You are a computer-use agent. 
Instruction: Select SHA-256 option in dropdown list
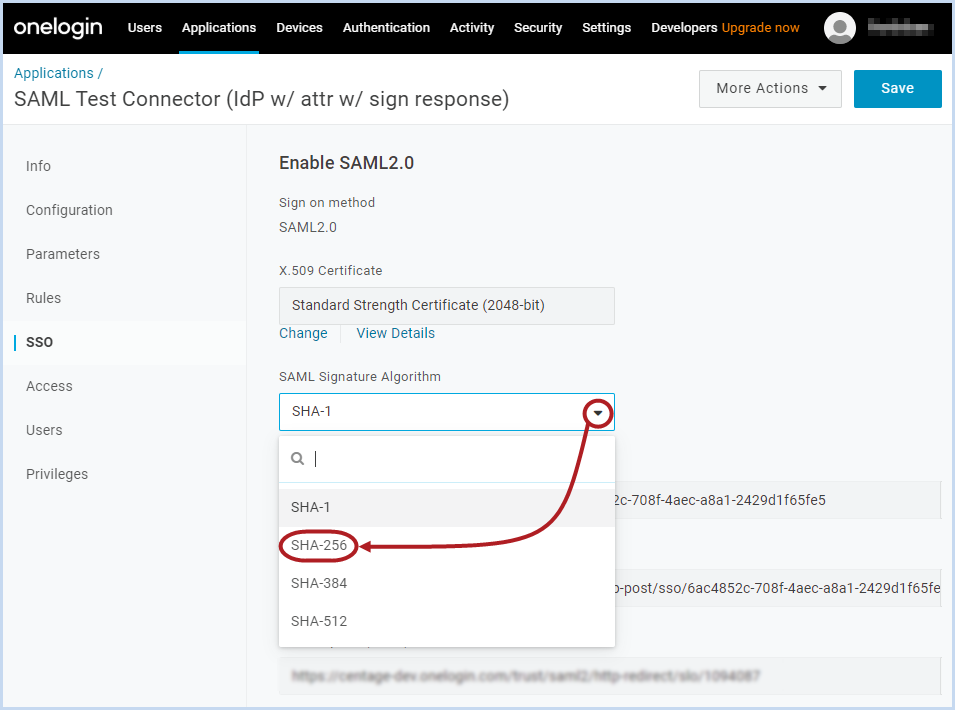[446, 545]
